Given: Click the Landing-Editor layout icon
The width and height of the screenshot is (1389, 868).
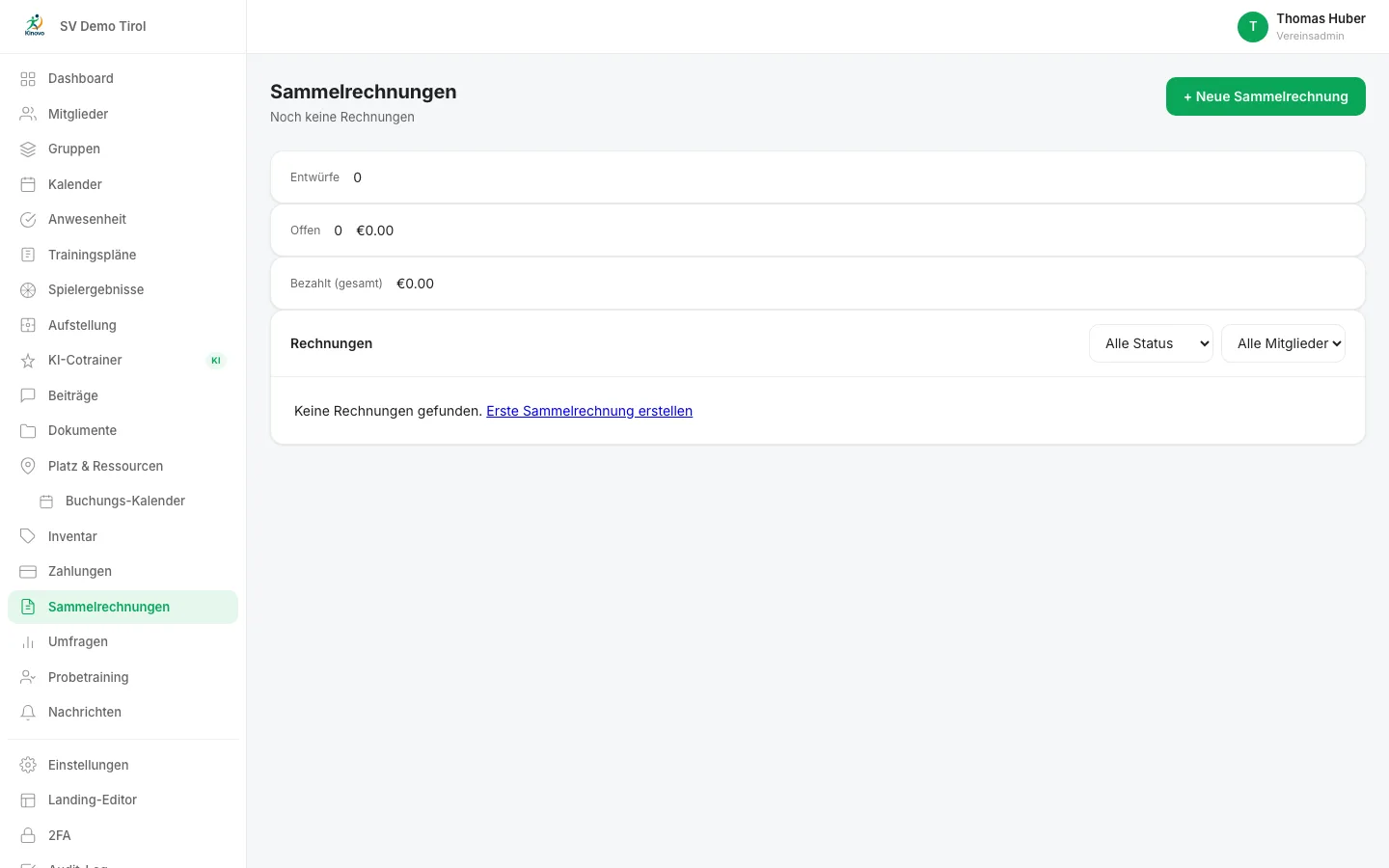Looking at the screenshot, I should click(x=28, y=800).
